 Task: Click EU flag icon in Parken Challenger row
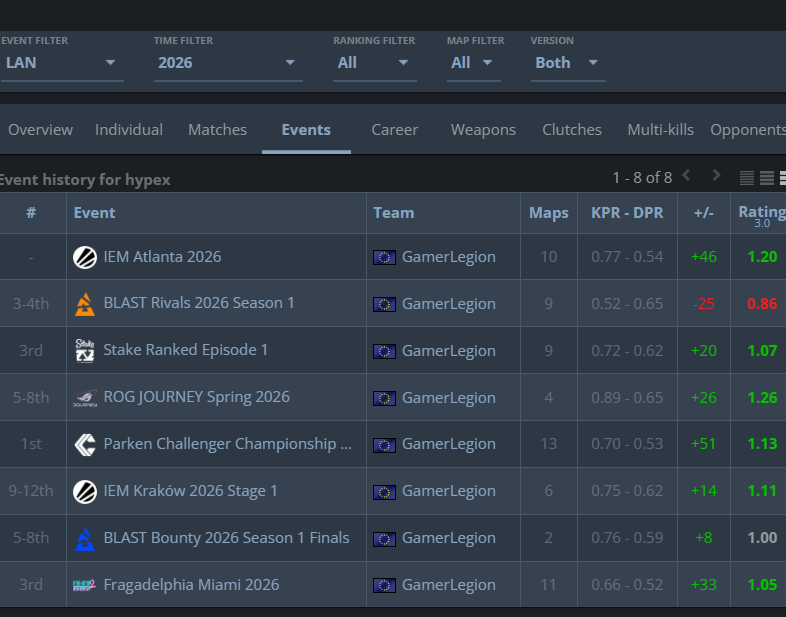pos(384,445)
